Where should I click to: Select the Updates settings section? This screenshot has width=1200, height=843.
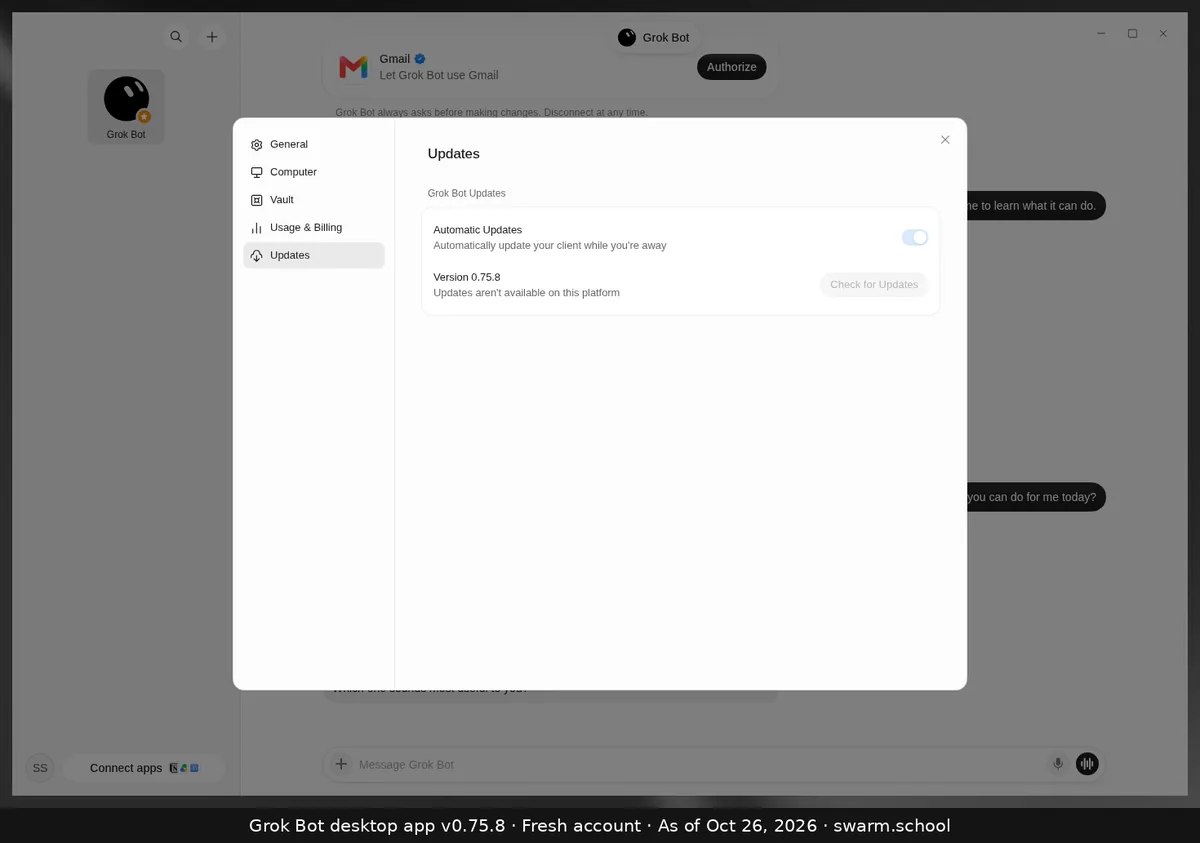tap(313, 255)
